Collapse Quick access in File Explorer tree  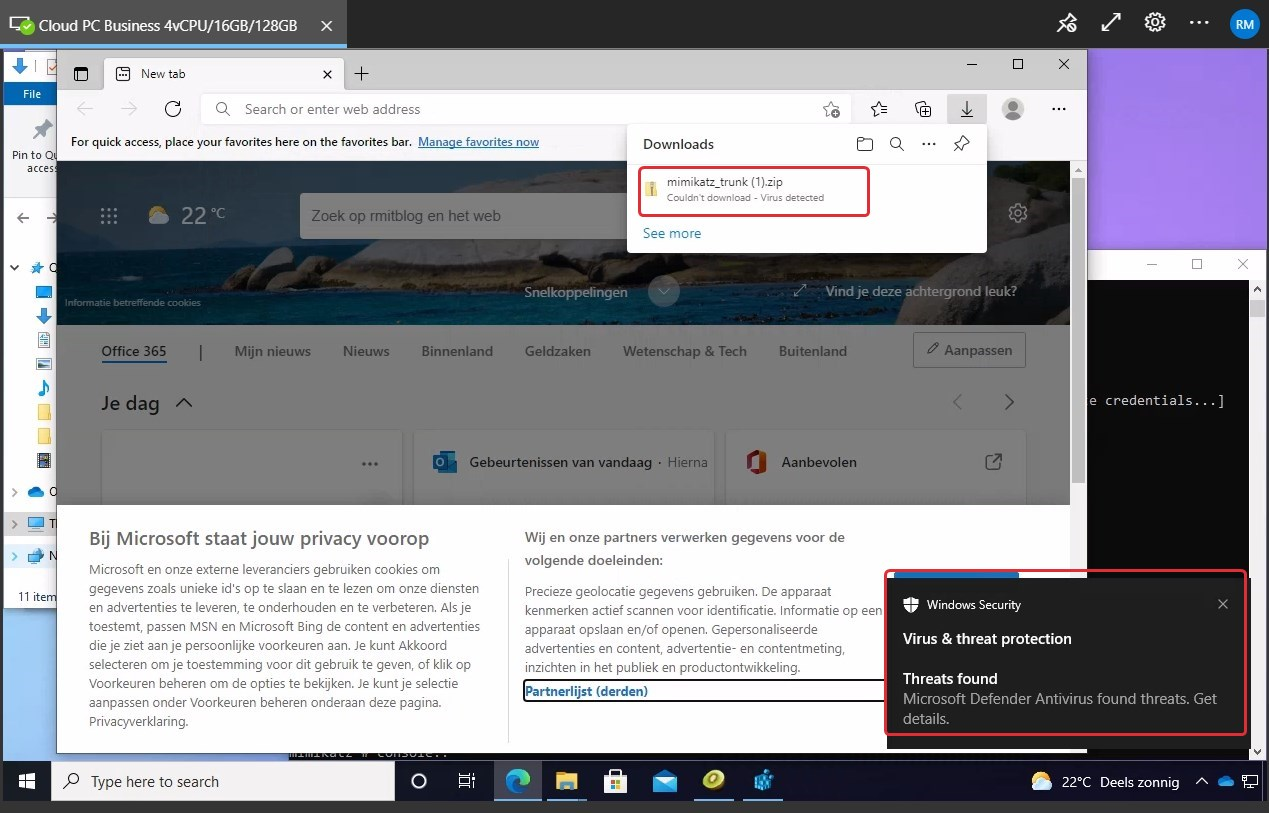tap(15, 267)
